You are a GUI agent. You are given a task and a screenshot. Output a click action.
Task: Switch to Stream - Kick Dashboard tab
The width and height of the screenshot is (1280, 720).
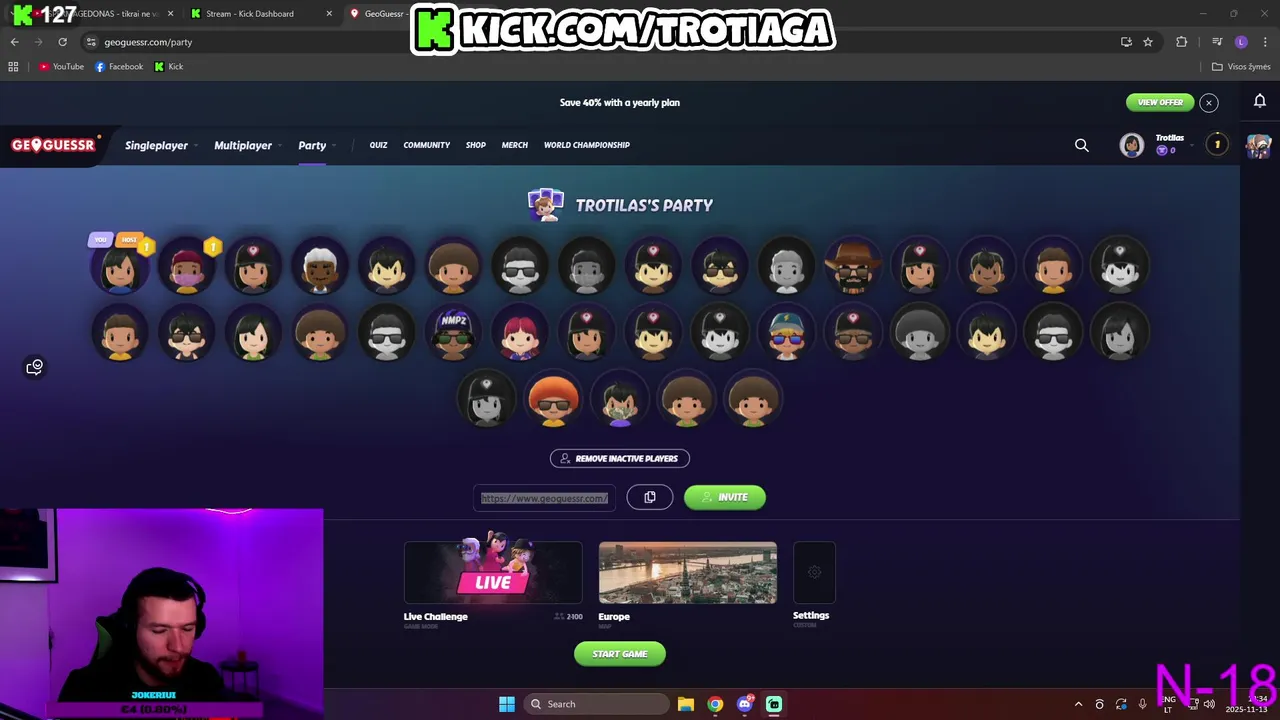pos(250,14)
